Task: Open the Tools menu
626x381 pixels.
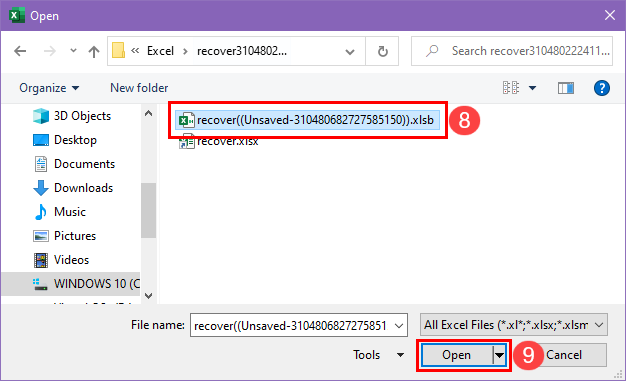Action: click(x=378, y=355)
